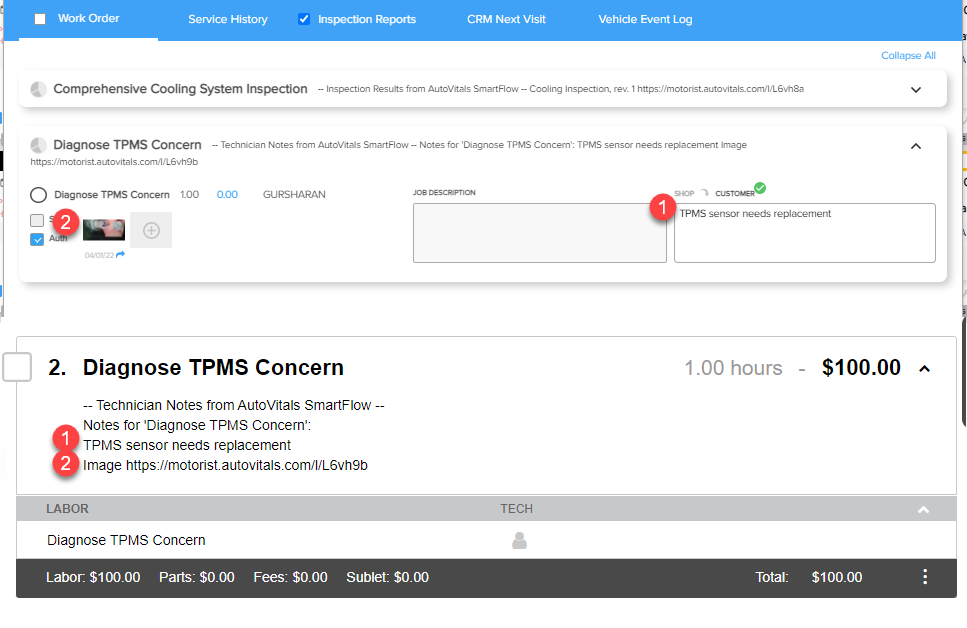Open the TPMS sensor image thumbnail
The width and height of the screenshot is (967, 628).
(104, 229)
